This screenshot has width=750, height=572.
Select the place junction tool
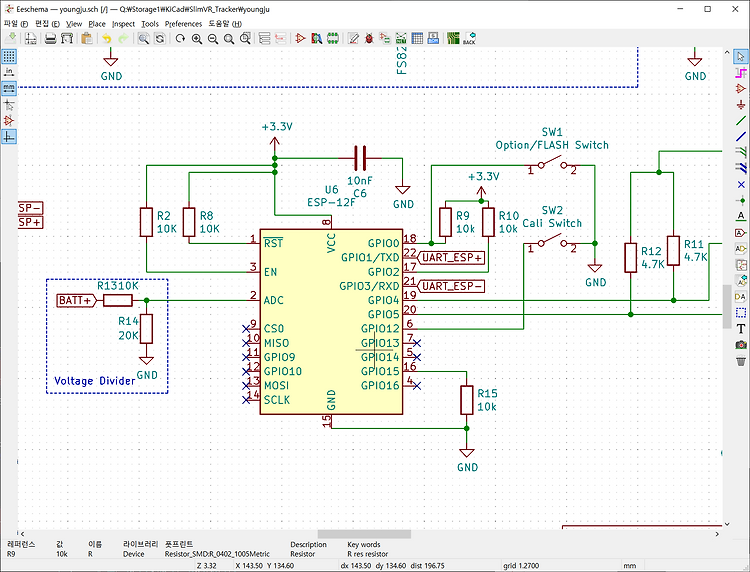pos(740,200)
